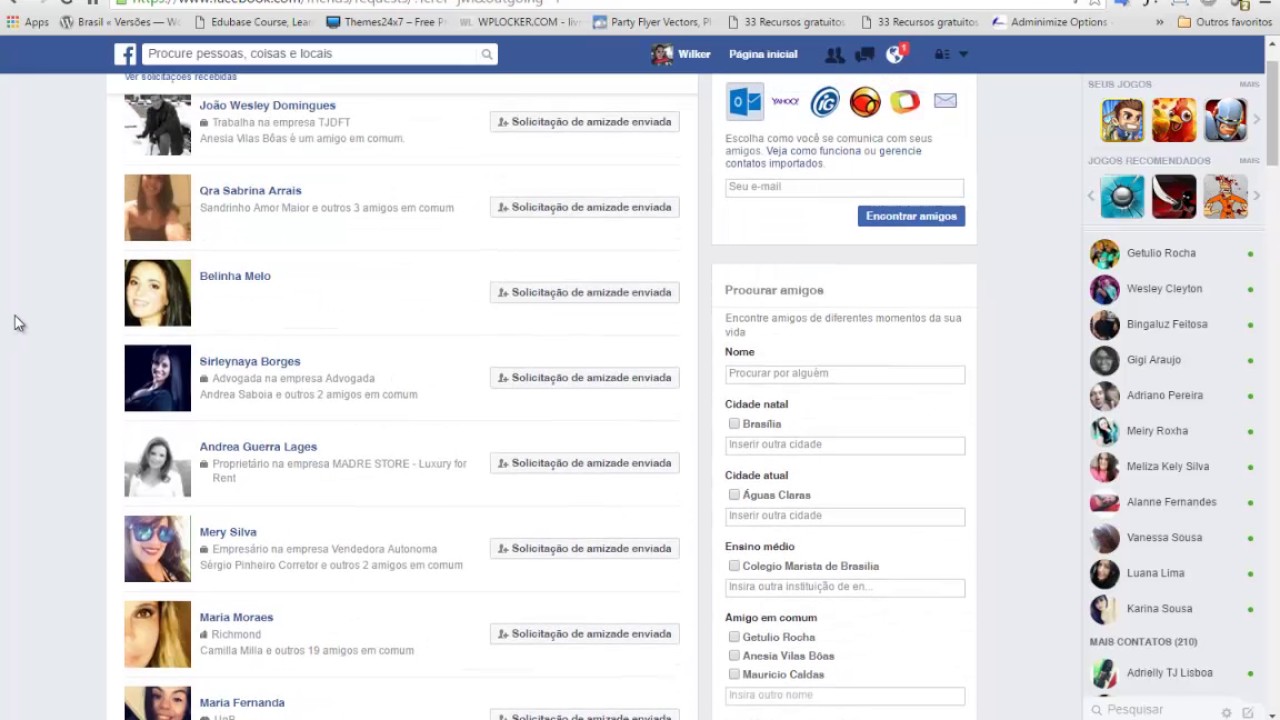
Task: Open the red rooster game icon
Action: tap(1174, 120)
